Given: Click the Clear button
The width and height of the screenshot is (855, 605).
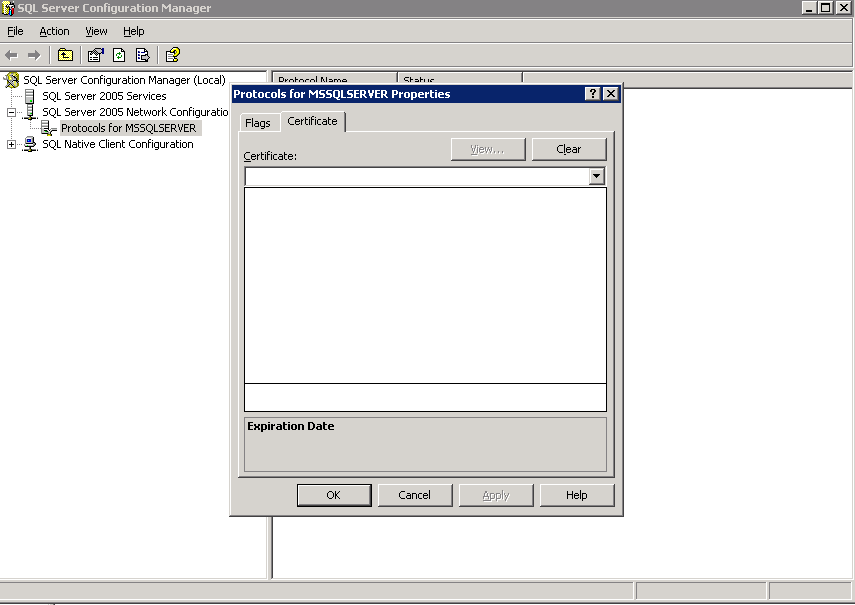Looking at the screenshot, I should coord(569,148).
